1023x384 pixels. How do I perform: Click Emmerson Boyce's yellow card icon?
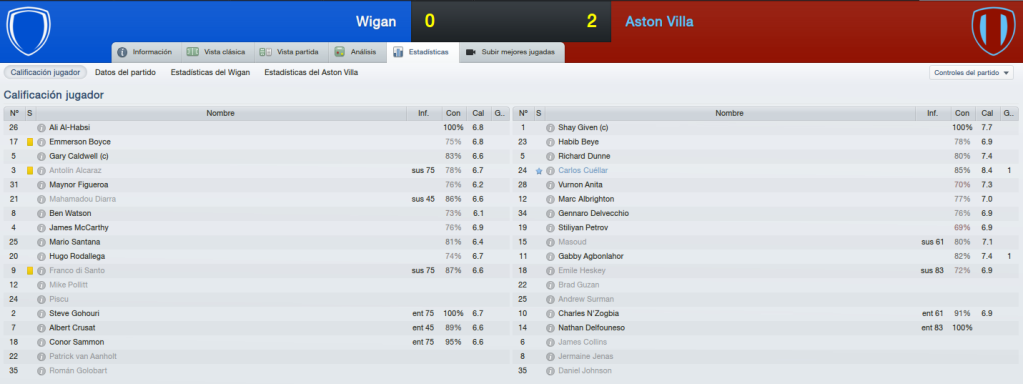pyautogui.click(x=30, y=142)
